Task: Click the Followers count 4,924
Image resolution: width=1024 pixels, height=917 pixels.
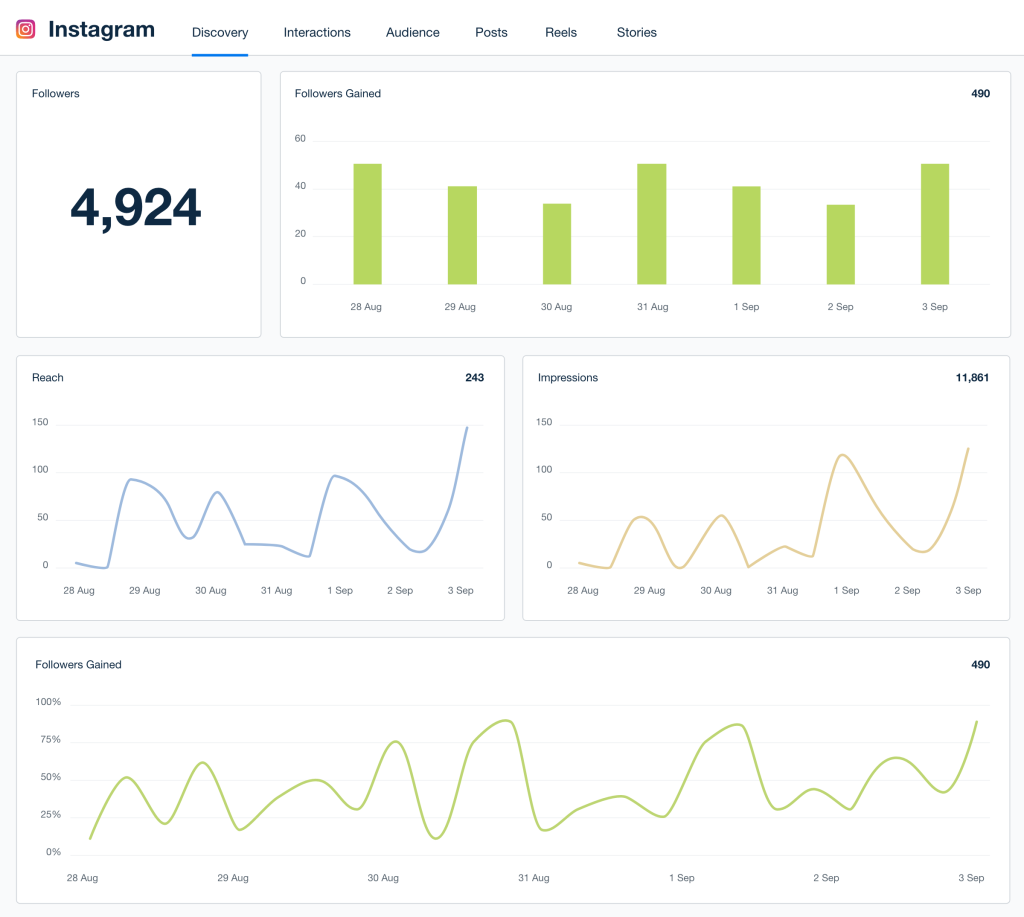Action: point(137,208)
